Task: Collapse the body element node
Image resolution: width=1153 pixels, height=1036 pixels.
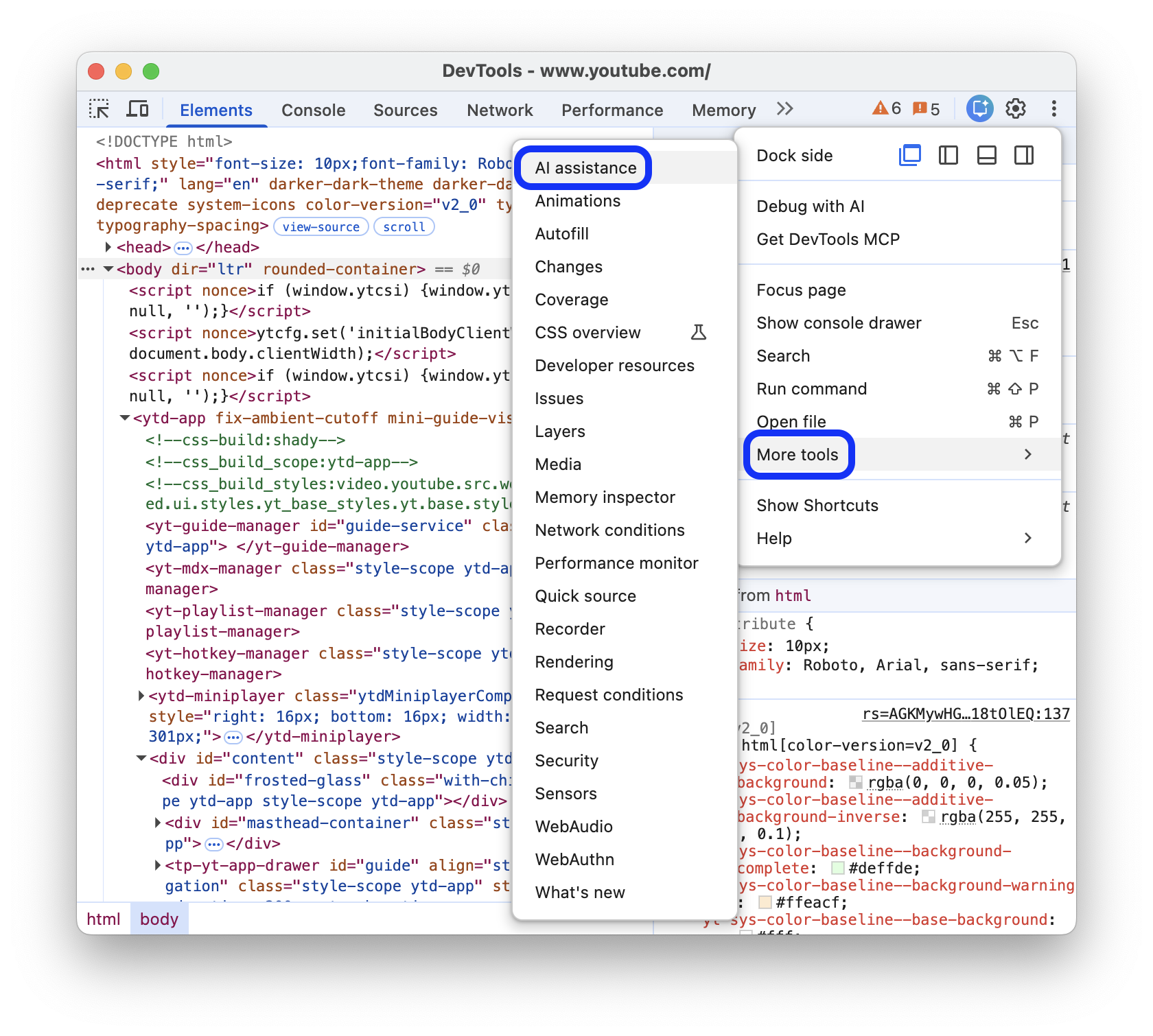Action: point(108,269)
